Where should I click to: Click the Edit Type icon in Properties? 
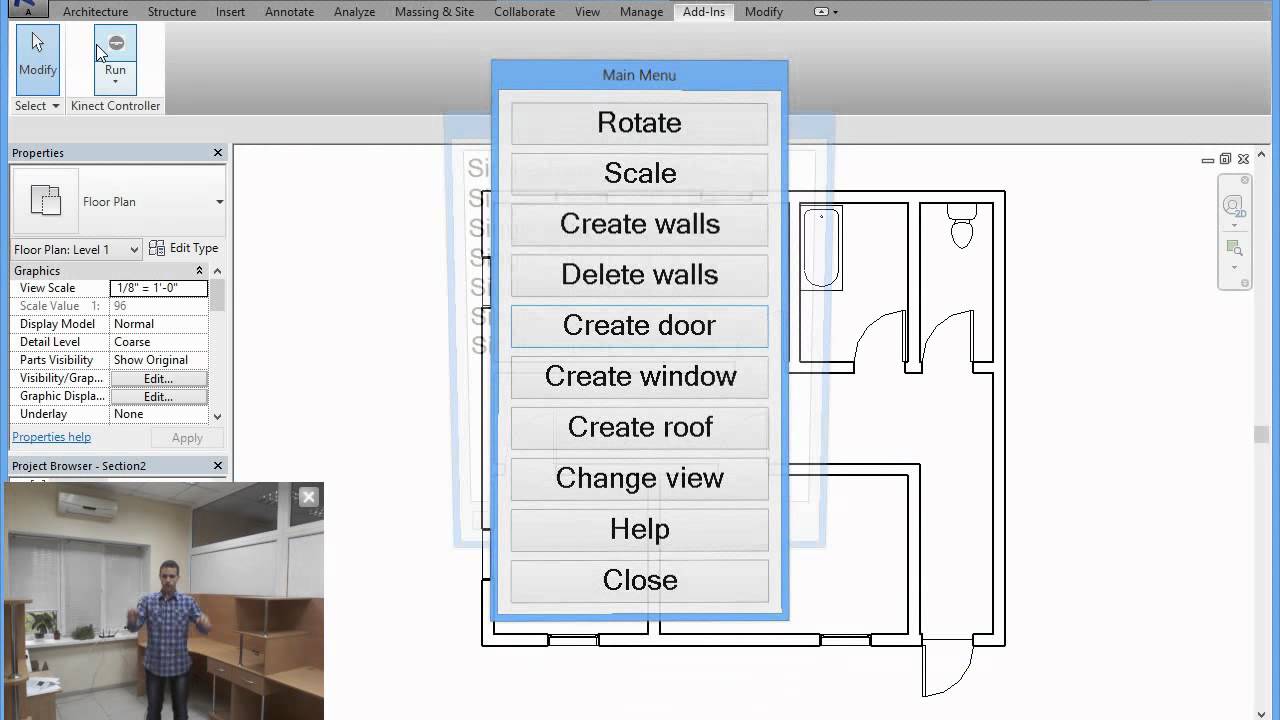[156, 247]
